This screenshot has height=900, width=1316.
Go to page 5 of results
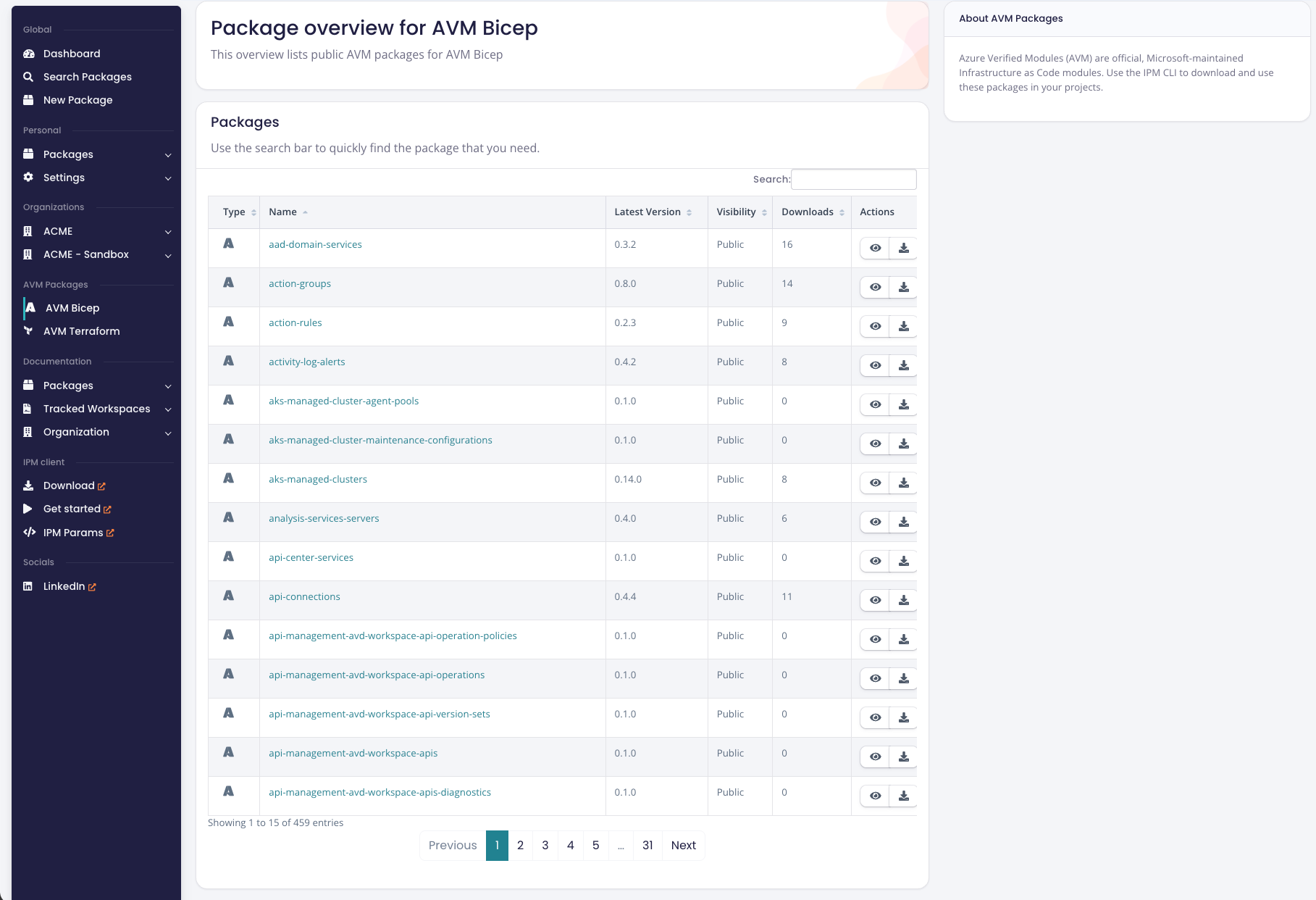click(595, 846)
